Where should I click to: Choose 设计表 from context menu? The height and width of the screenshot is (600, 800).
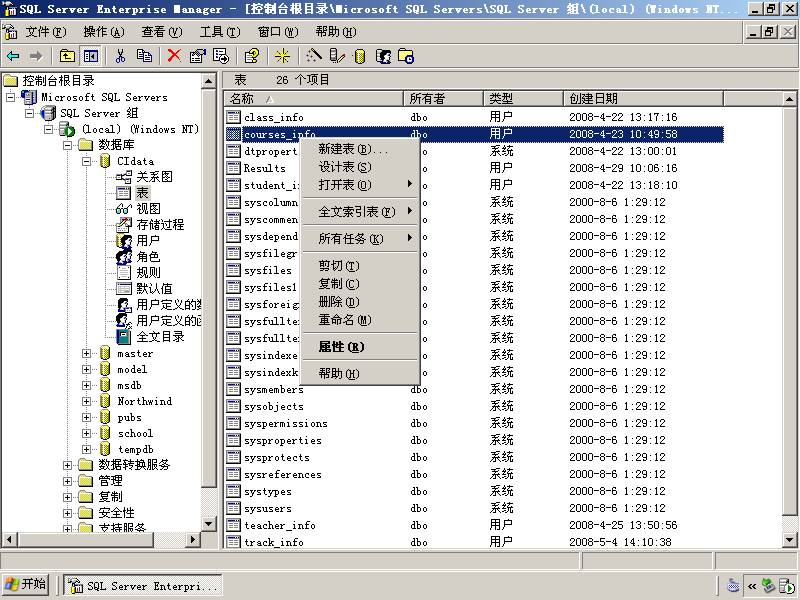point(360,167)
